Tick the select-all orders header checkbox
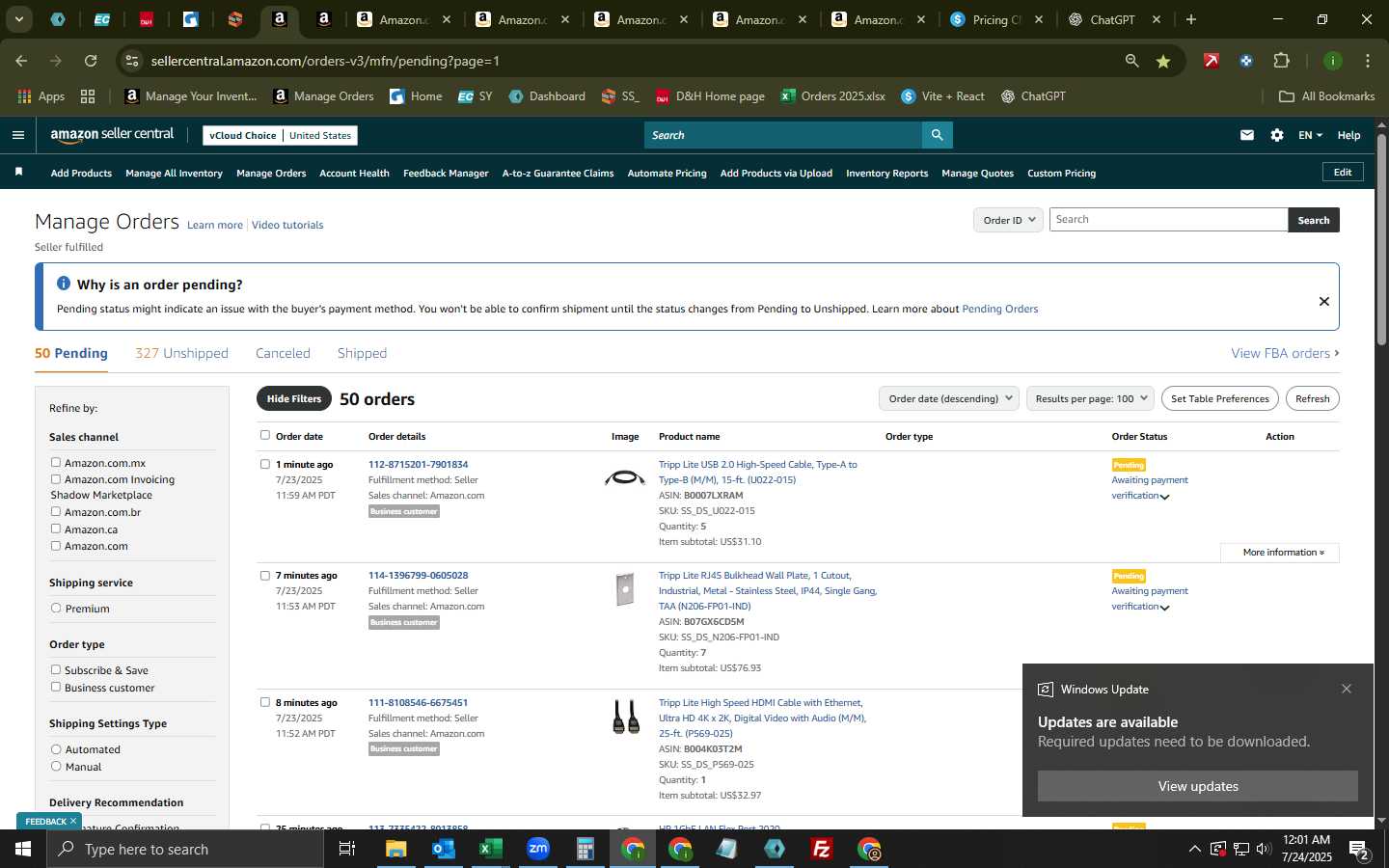 265,436
